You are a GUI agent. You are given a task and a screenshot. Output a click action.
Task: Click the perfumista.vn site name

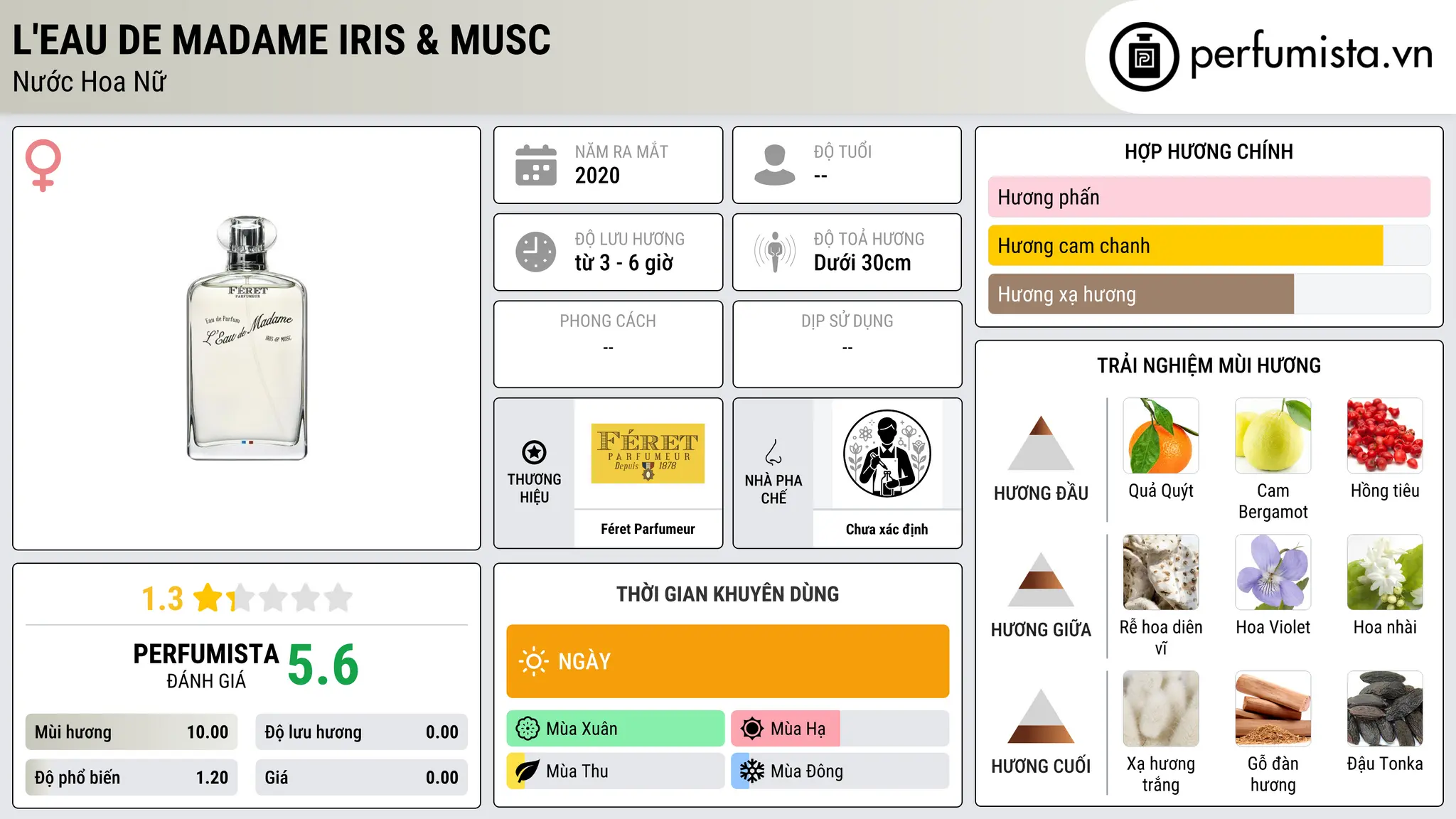coord(1312,54)
